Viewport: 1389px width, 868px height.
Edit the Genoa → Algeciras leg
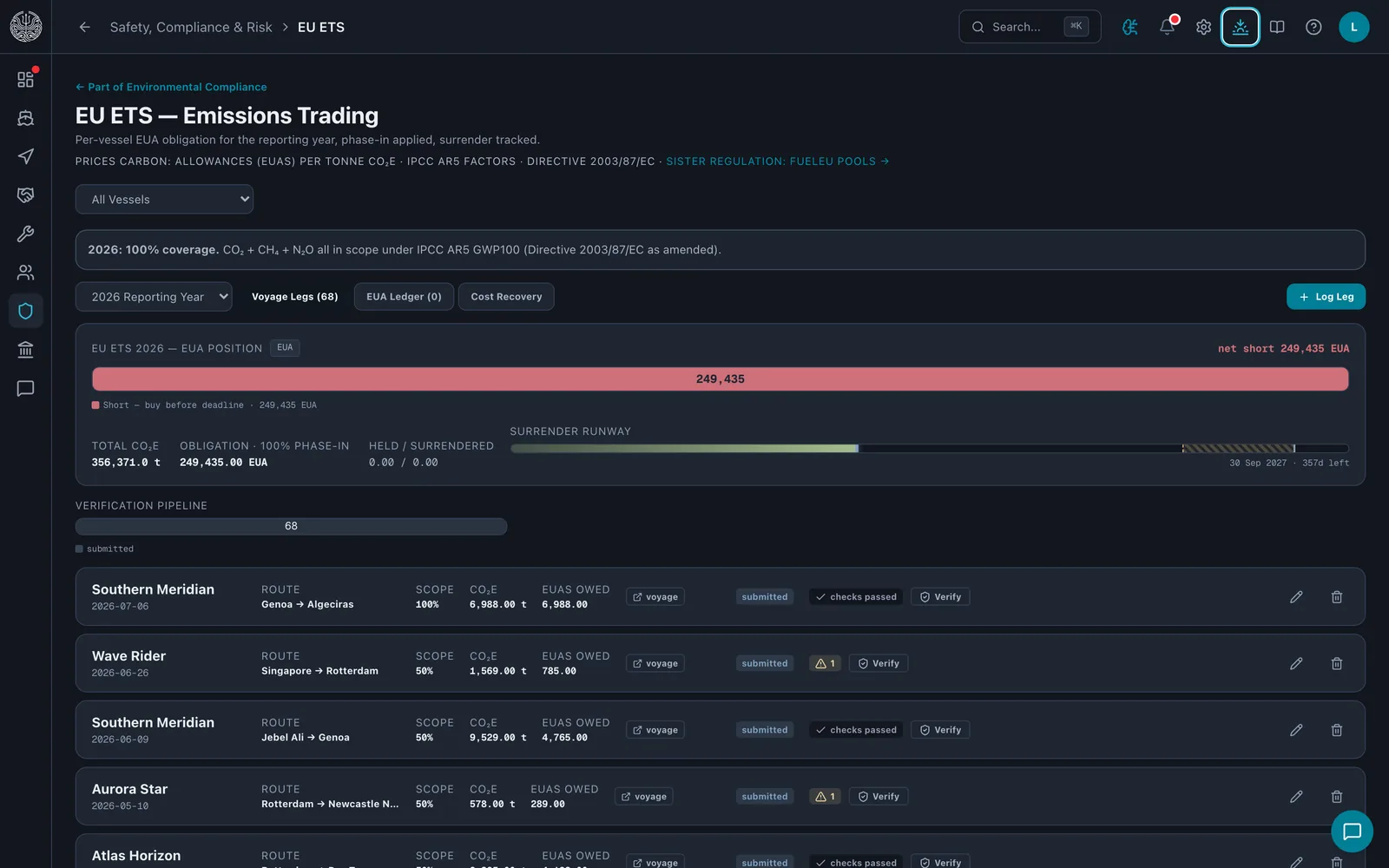(1296, 597)
